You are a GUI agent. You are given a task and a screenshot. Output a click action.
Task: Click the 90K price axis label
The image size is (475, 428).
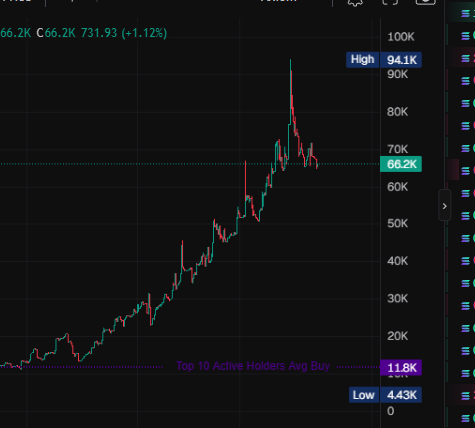pos(397,75)
